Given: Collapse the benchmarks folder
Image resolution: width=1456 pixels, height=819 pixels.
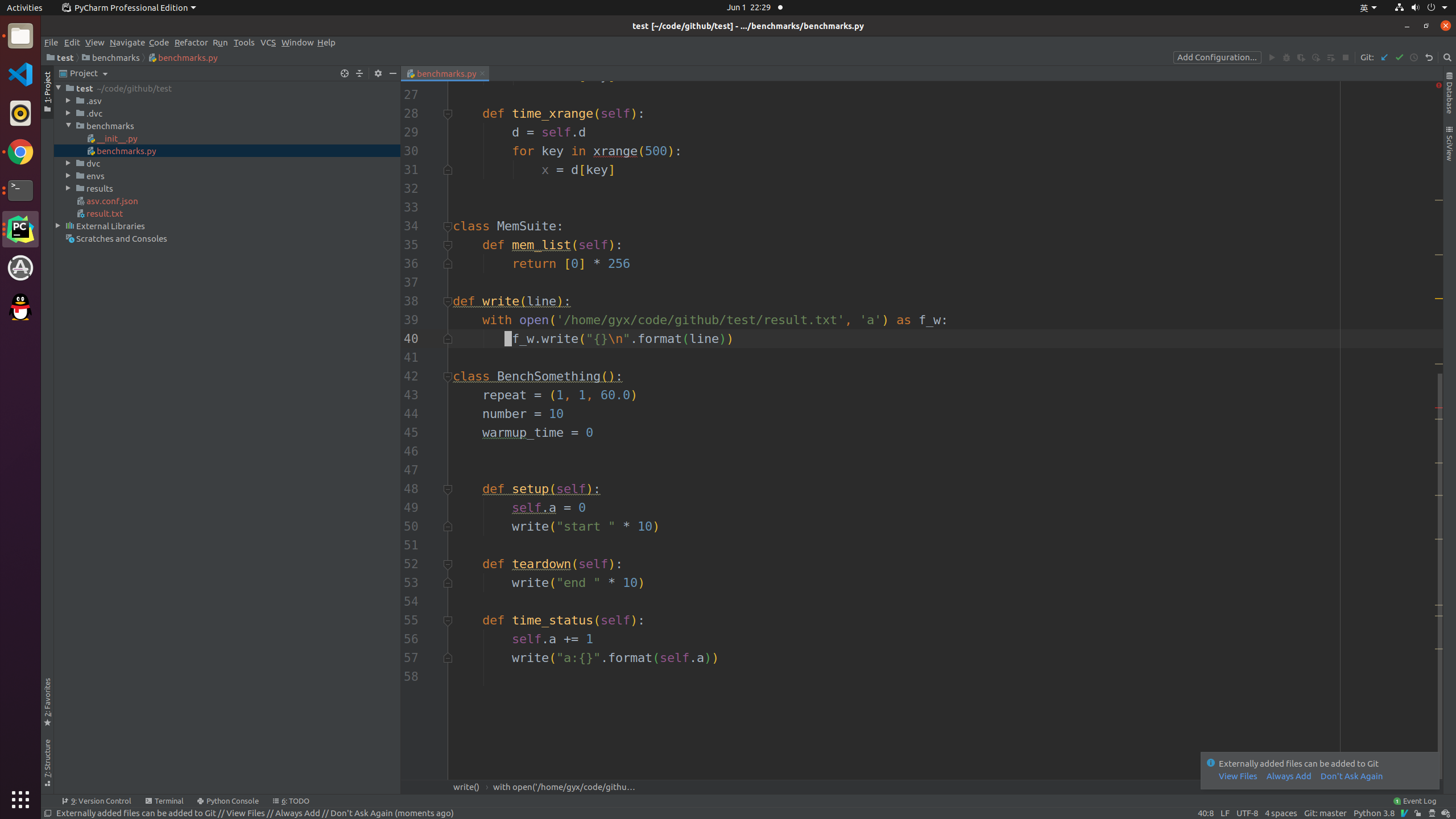Looking at the screenshot, I should tap(68, 126).
